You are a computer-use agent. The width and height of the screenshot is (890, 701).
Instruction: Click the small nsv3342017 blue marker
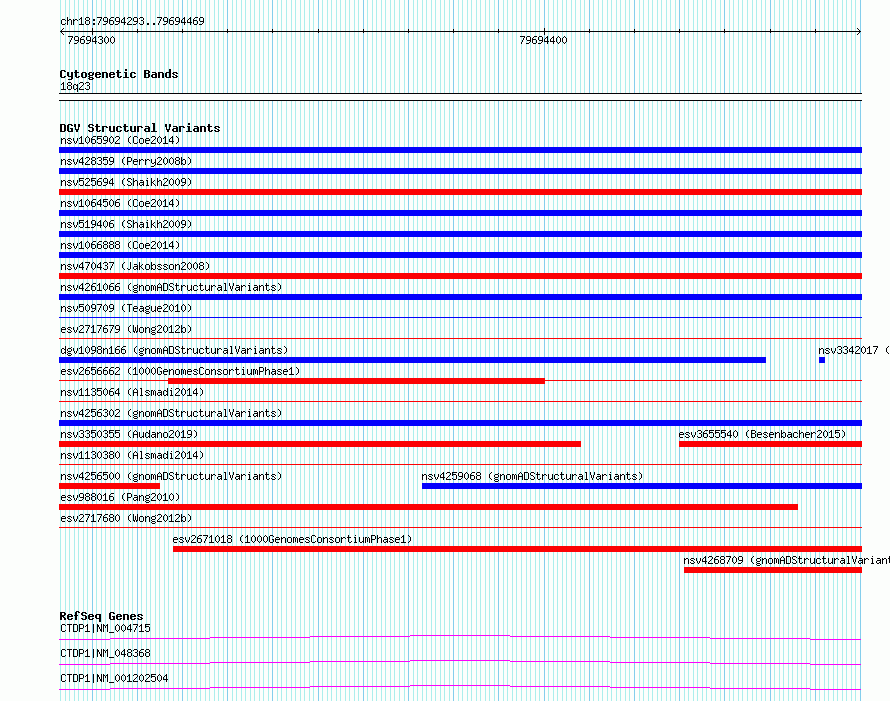click(x=822, y=360)
